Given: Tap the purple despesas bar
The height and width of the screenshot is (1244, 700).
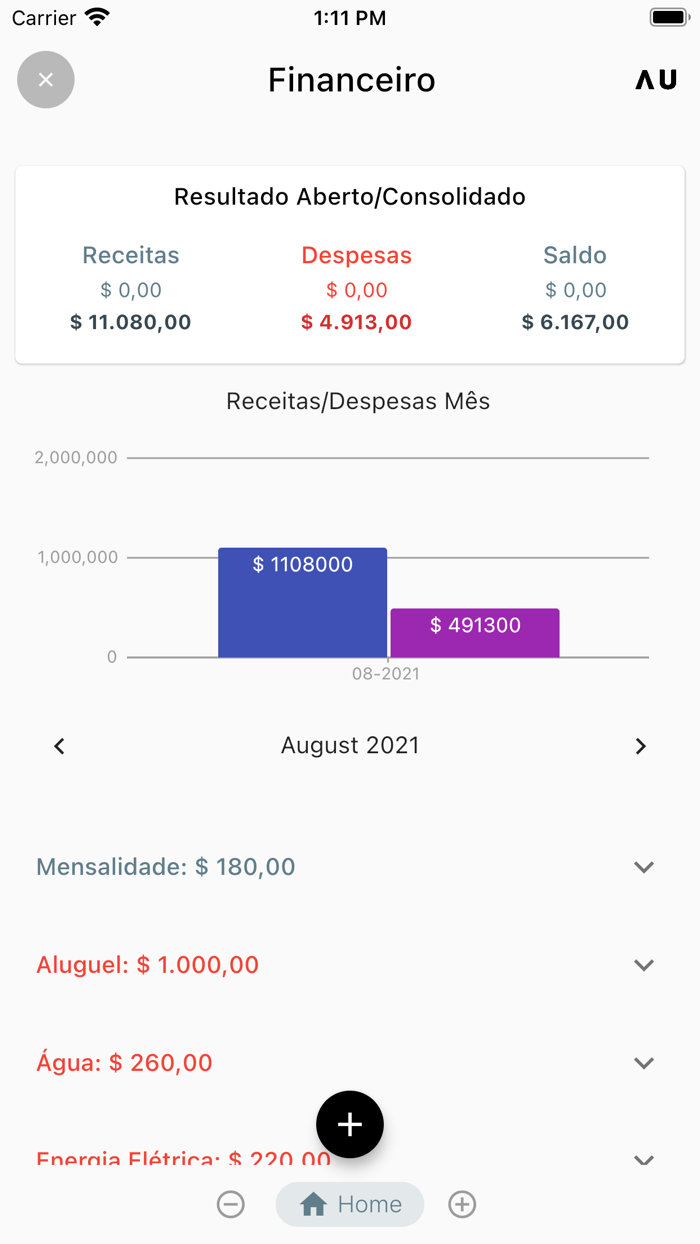Looking at the screenshot, I should pos(475,633).
